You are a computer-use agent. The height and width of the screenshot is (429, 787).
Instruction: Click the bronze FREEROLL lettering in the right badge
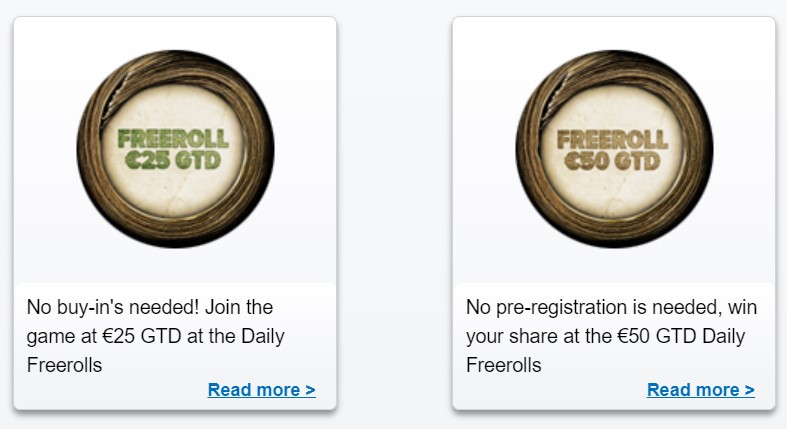click(613, 138)
